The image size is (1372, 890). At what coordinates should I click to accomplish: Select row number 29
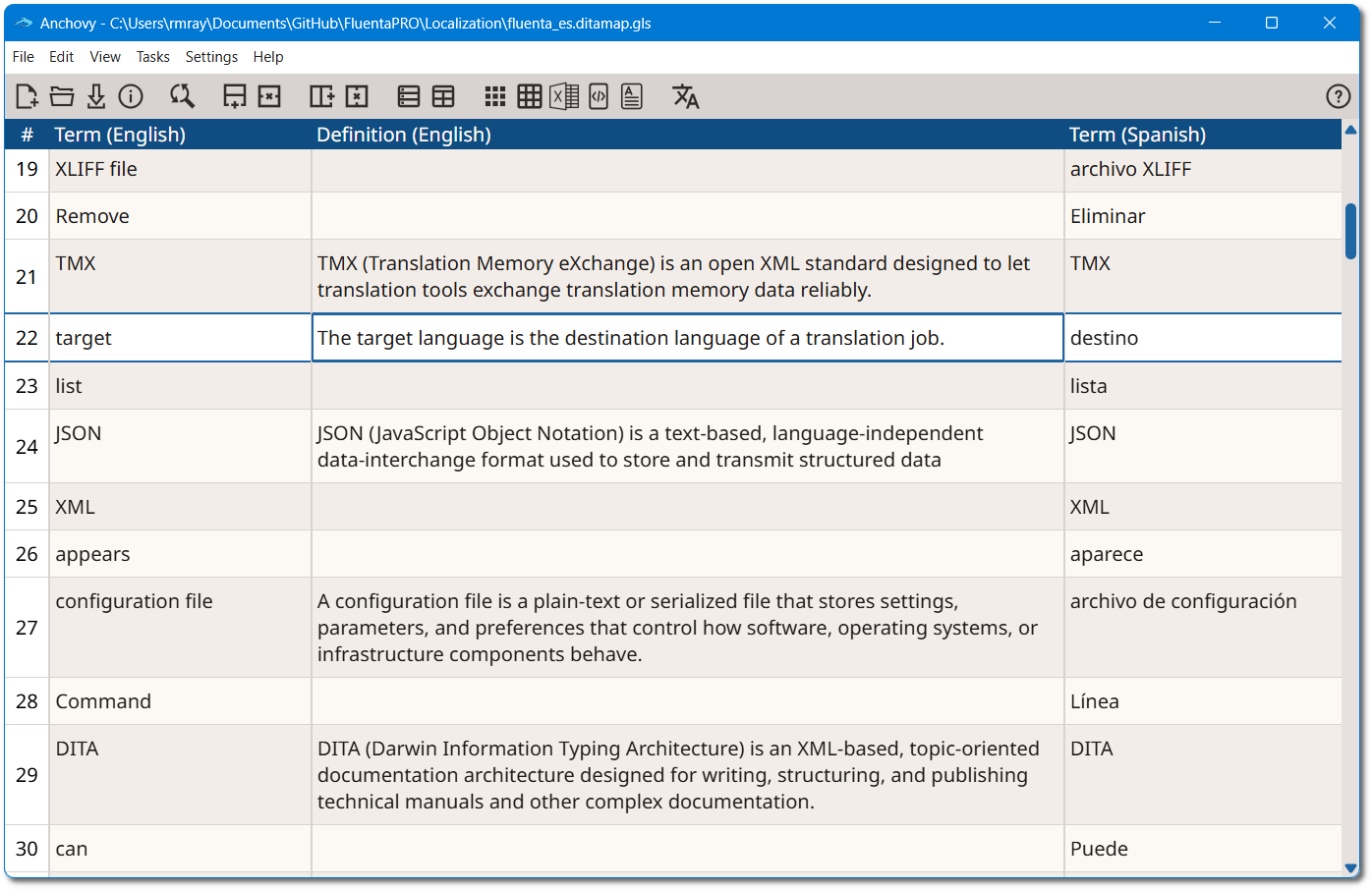(x=28, y=775)
